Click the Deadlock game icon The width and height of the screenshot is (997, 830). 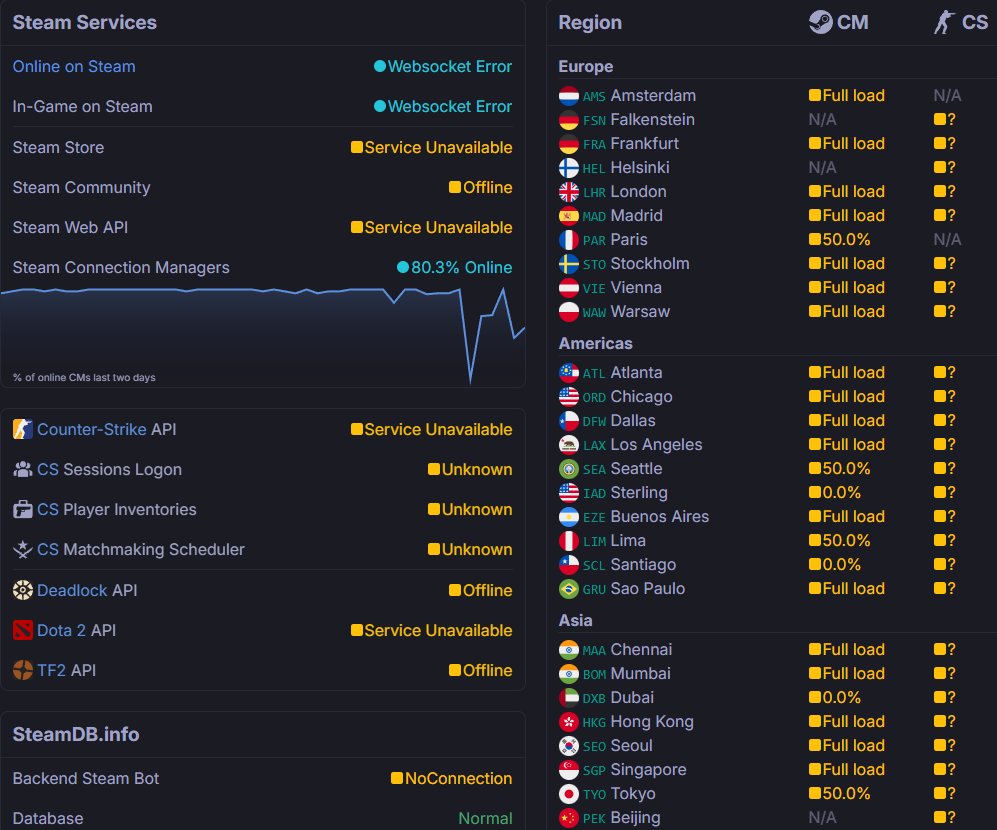(x=23, y=590)
